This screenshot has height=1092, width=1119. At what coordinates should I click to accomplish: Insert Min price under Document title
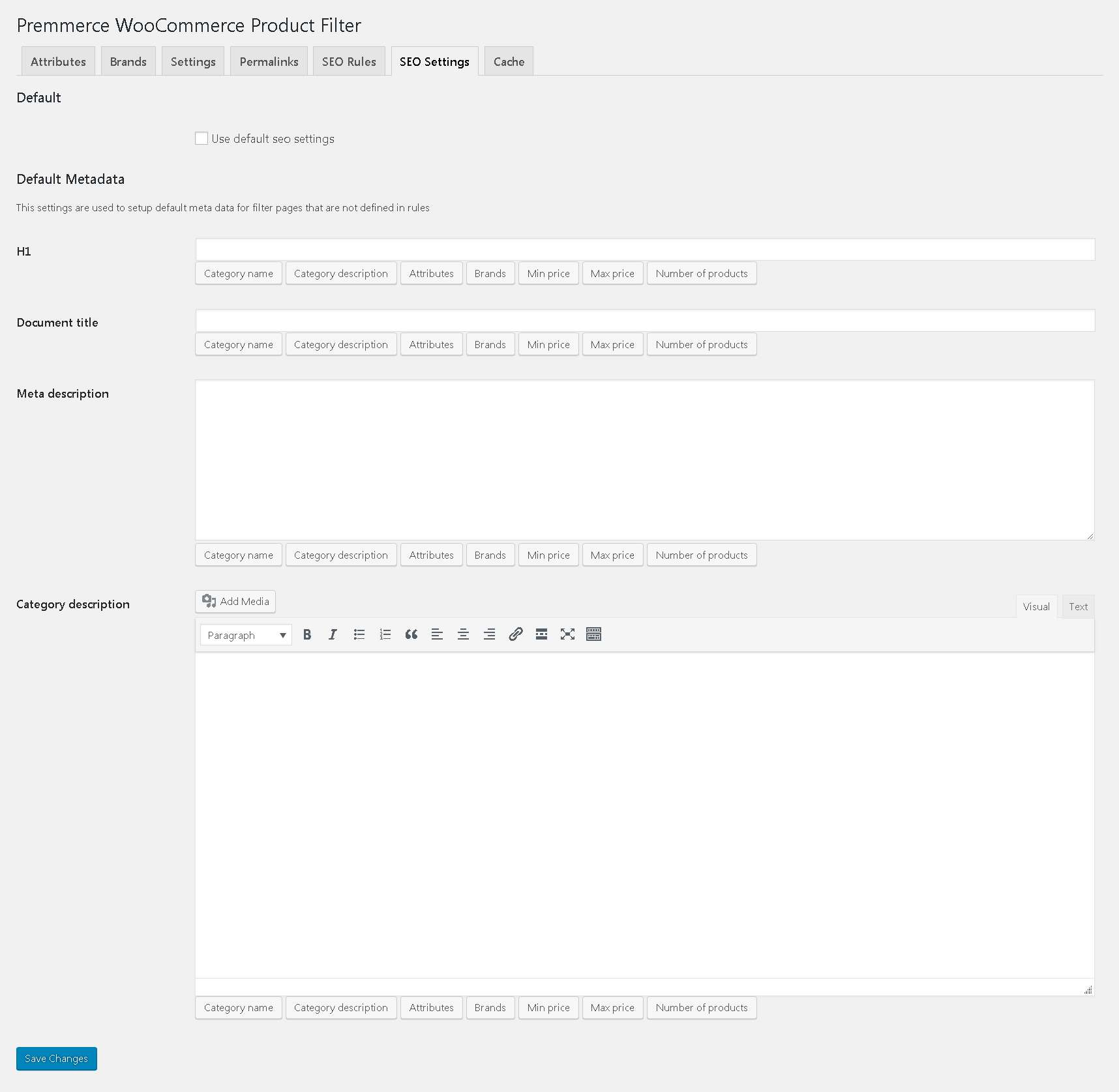click(548, 344)
